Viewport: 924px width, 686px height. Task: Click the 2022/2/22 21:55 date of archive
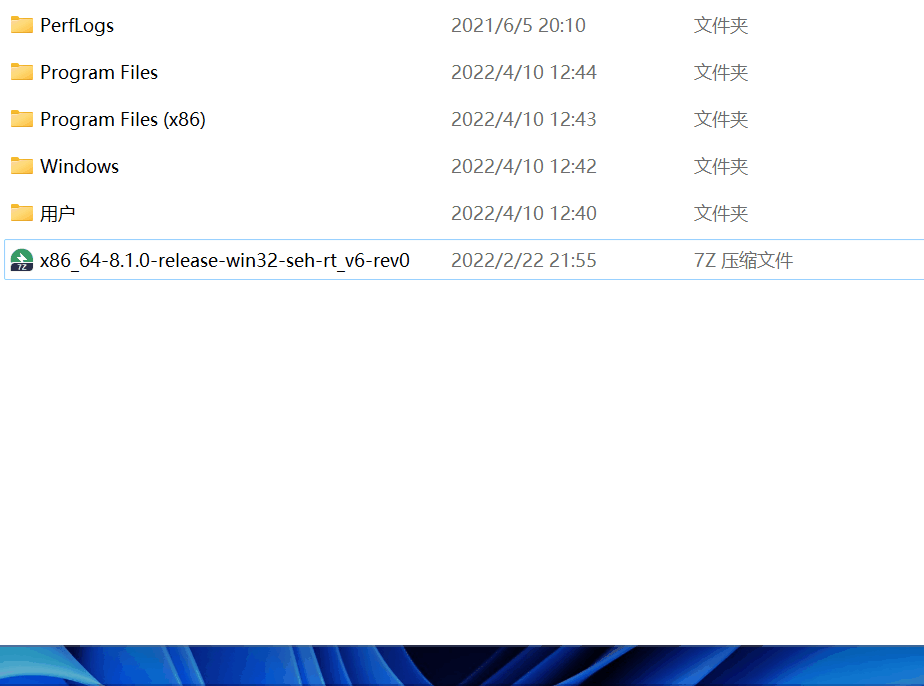[524, 260]
